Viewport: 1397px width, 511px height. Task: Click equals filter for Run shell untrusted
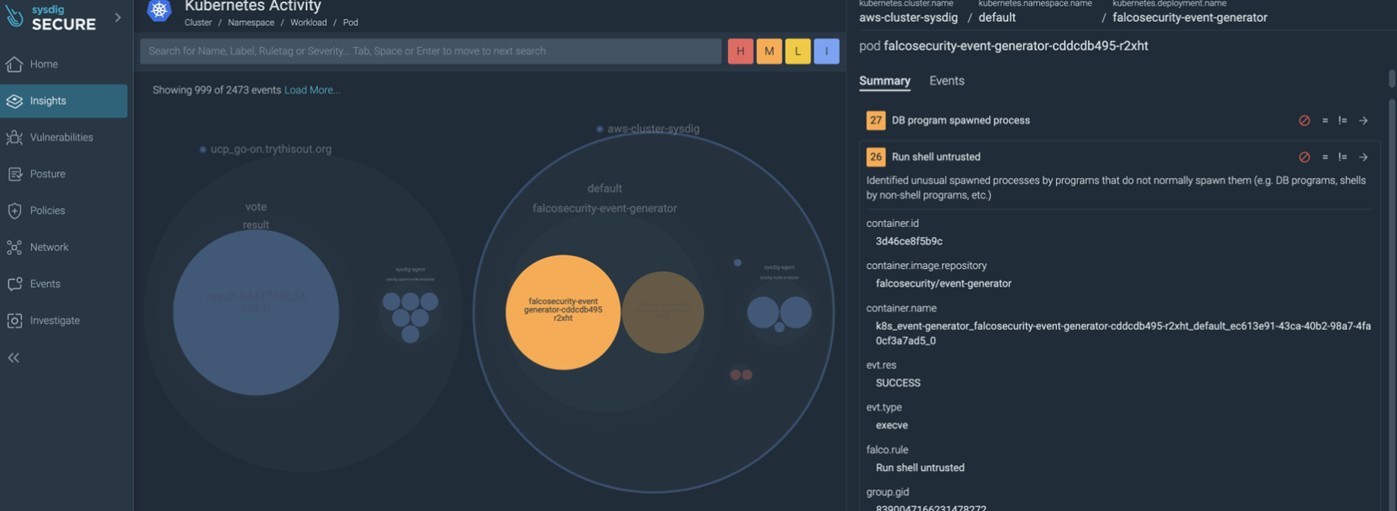1325,157
